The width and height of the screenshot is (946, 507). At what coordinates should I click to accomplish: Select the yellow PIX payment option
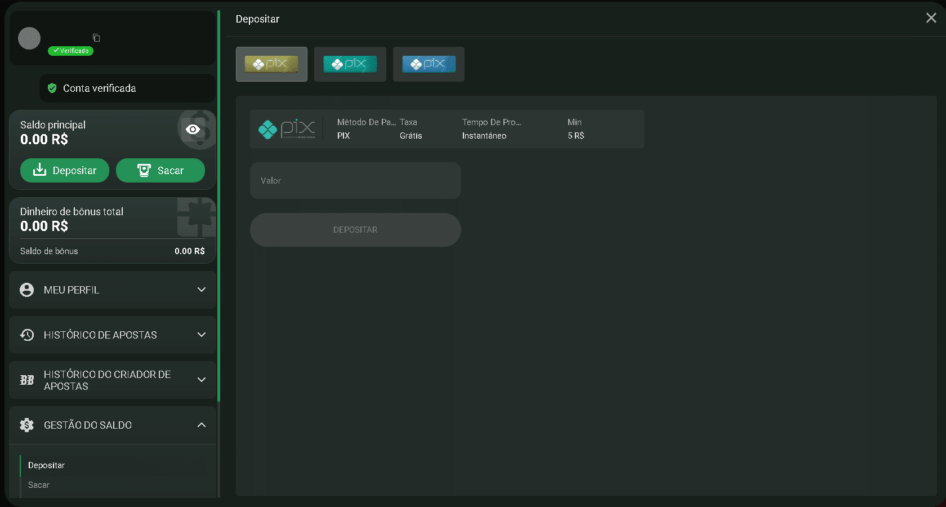[x=271, y=64]
